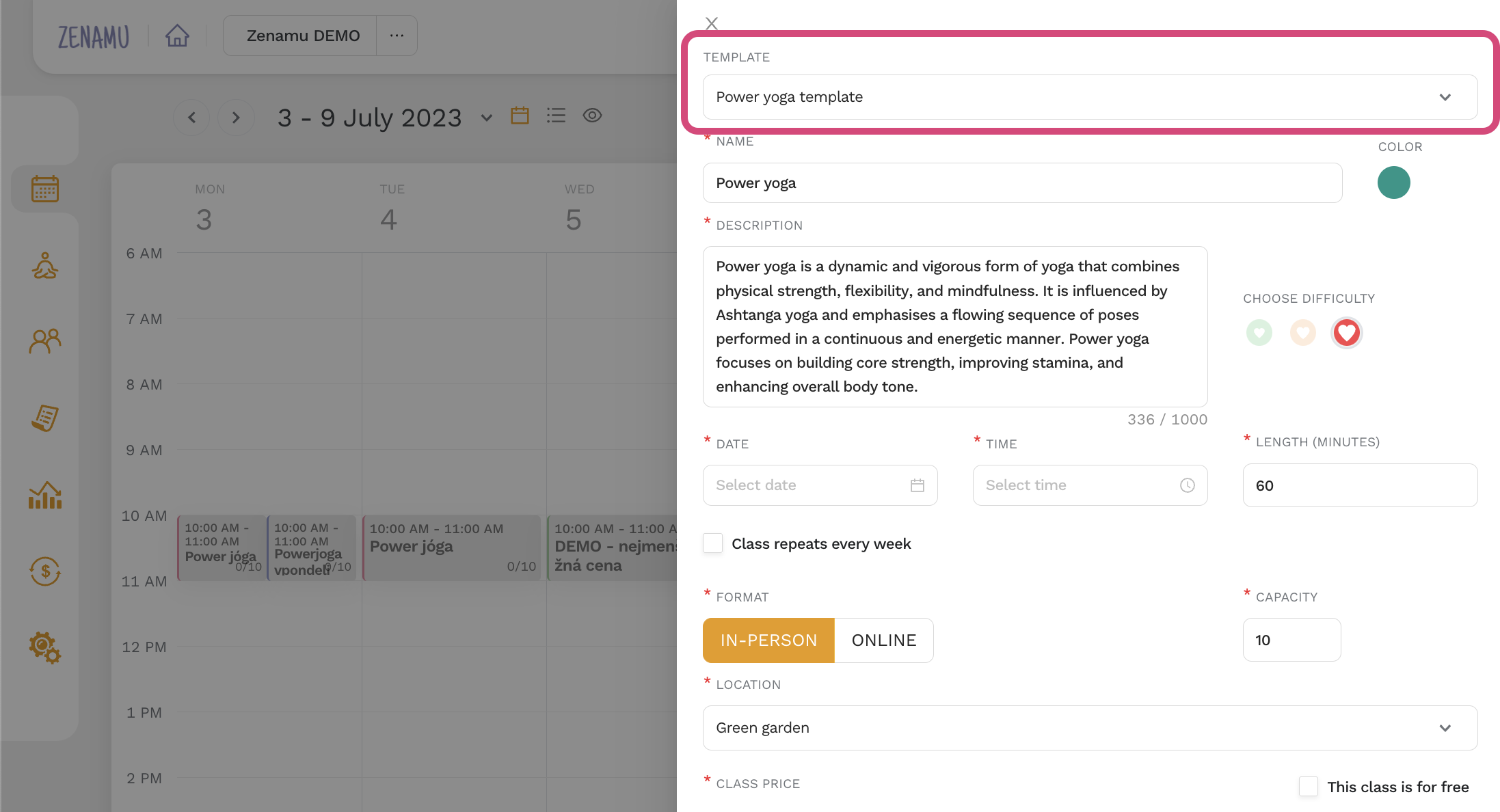Click the home icon in top navigation
Screen dimensions: 1500x812
[x=176, y=35]
